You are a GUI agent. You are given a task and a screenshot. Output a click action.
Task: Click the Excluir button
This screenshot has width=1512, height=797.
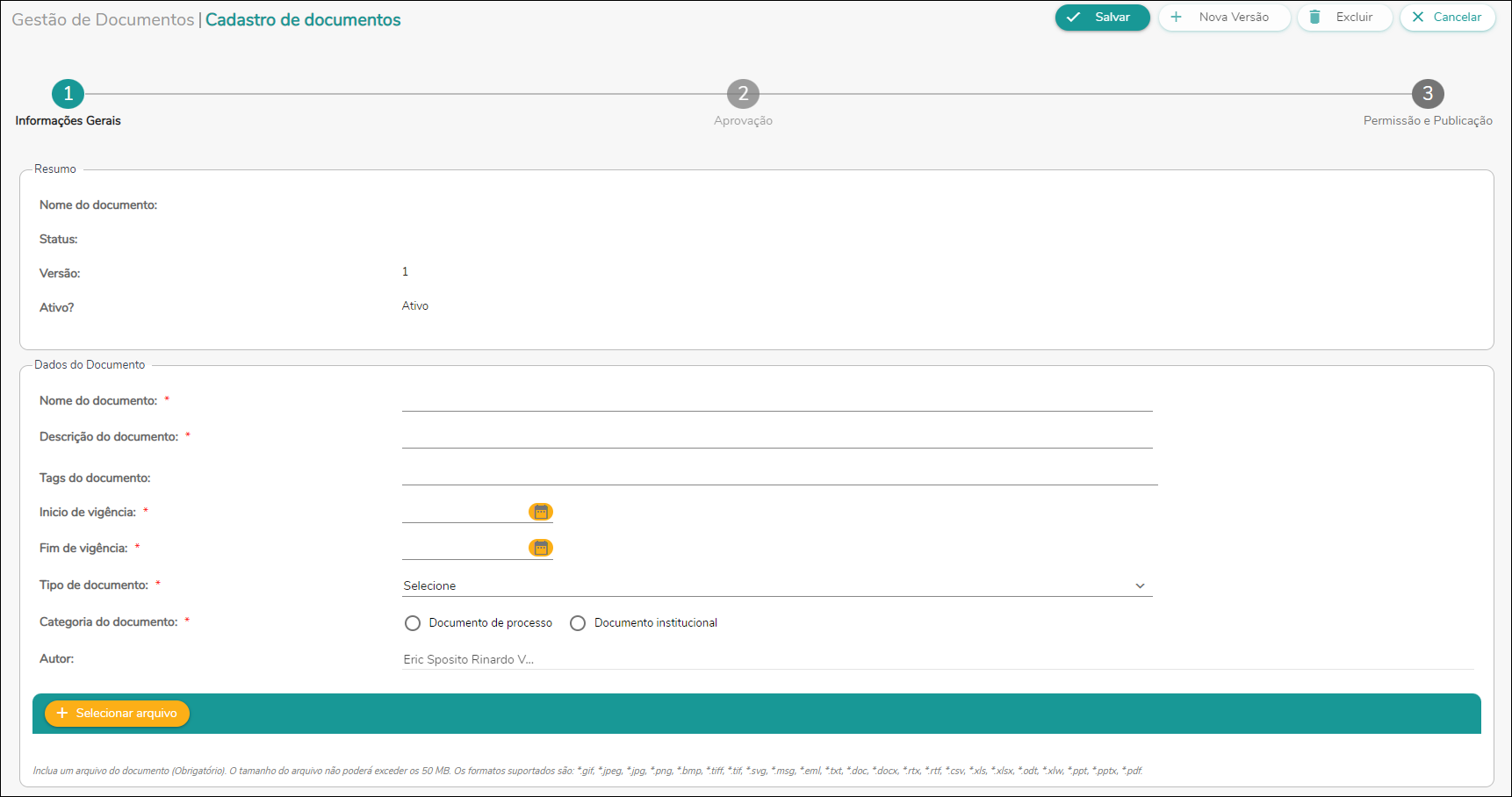coord(1344,18)
